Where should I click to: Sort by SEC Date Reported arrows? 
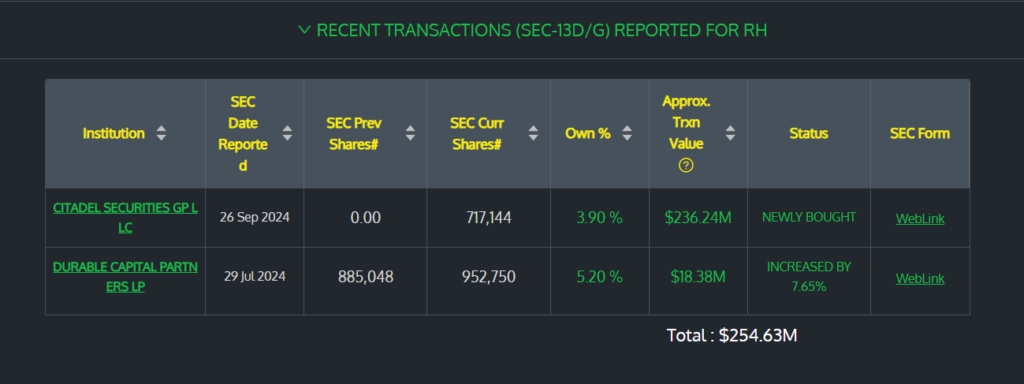pos(287,134)
